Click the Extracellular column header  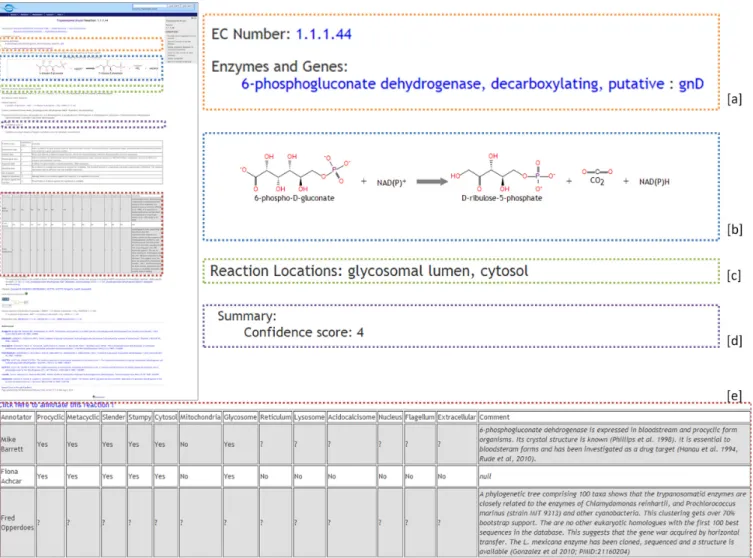point(457,417)
